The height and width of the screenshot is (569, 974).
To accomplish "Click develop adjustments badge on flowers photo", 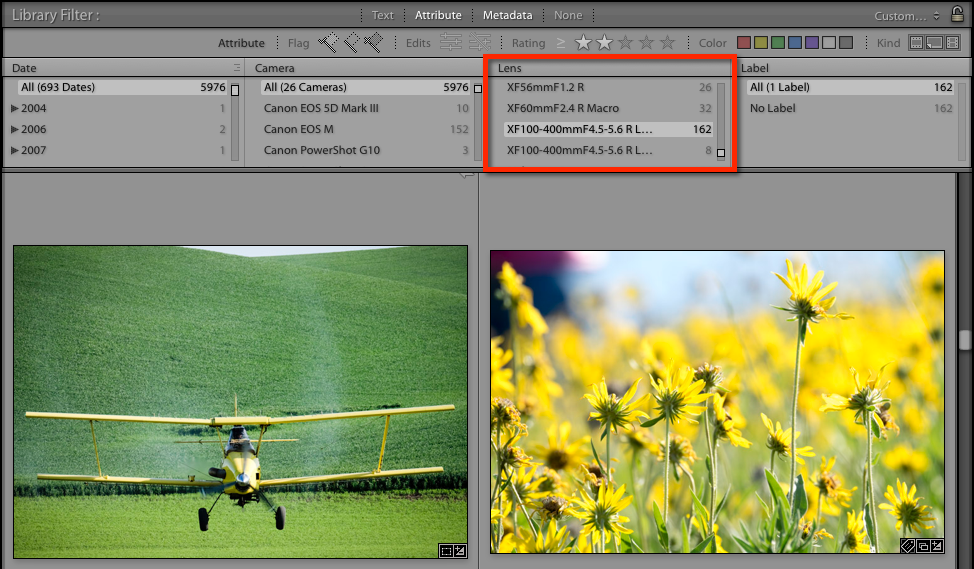I will click(x=937, y=546).
